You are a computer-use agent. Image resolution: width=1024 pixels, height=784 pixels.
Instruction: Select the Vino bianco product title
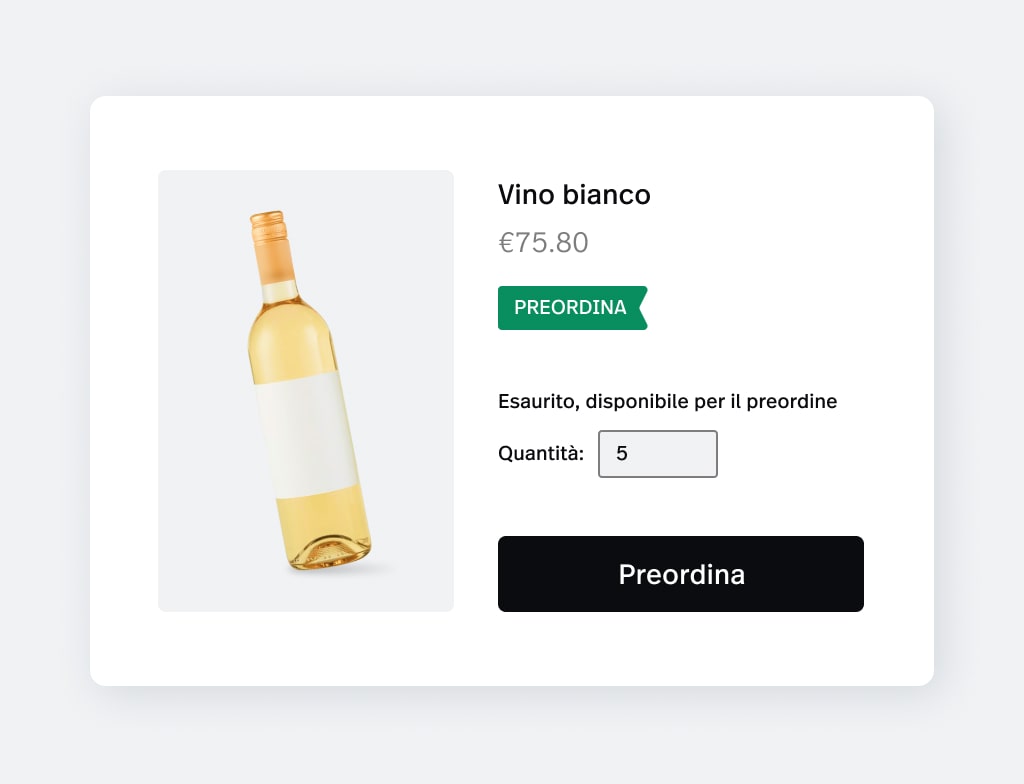(574, 195)
